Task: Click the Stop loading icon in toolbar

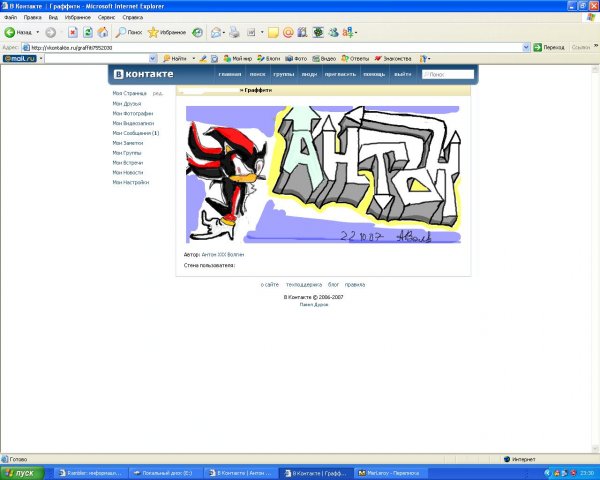Action: pos(74,32)
